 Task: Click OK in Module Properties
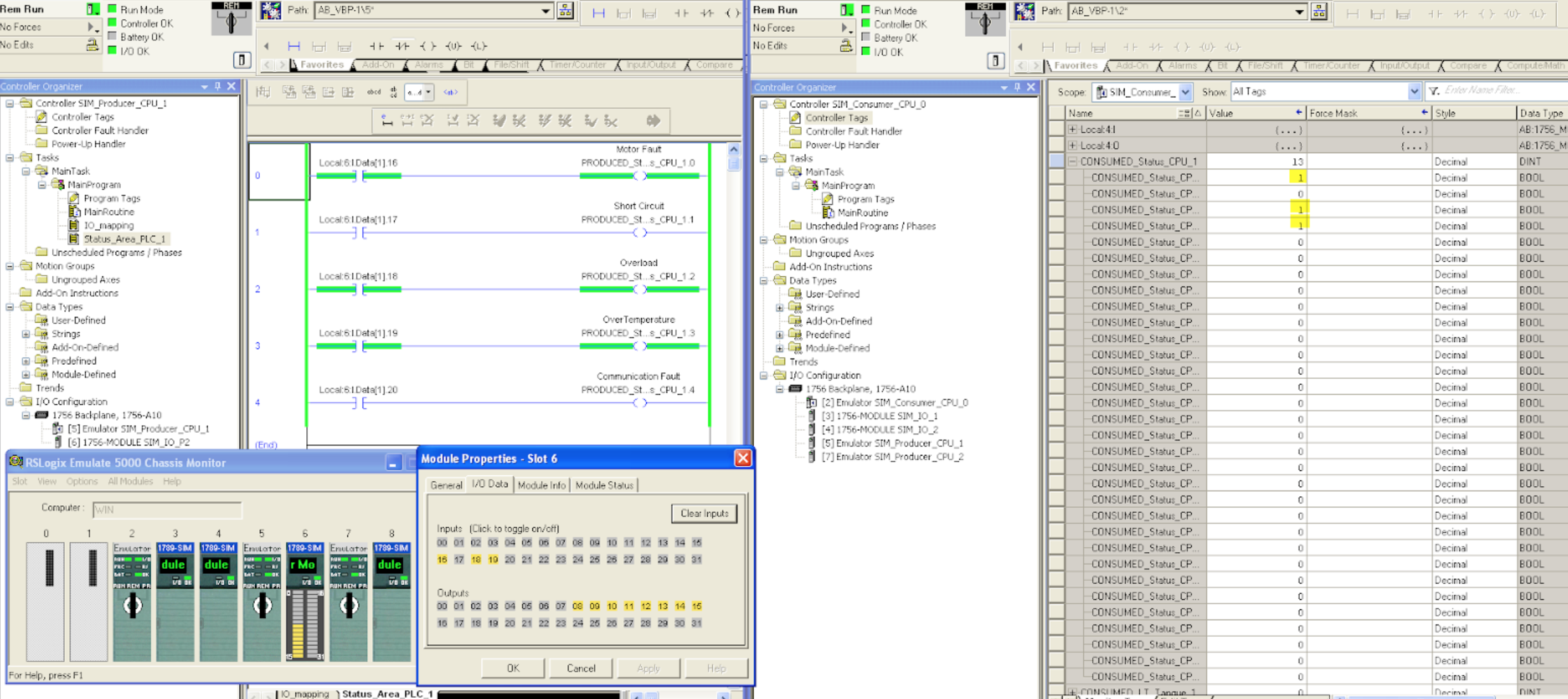(x=513, y=668)
